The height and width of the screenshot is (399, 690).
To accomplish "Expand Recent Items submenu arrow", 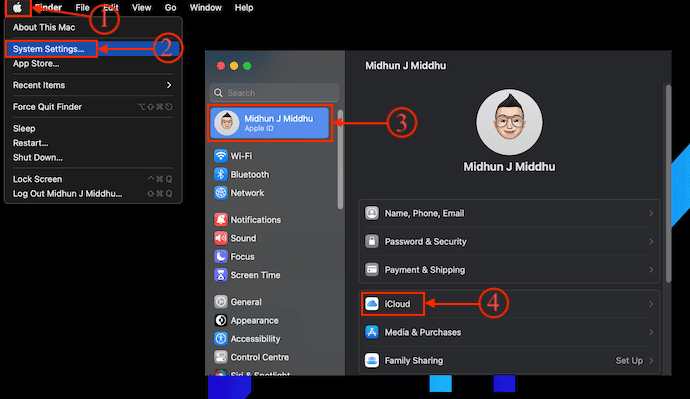I will 169,85.
